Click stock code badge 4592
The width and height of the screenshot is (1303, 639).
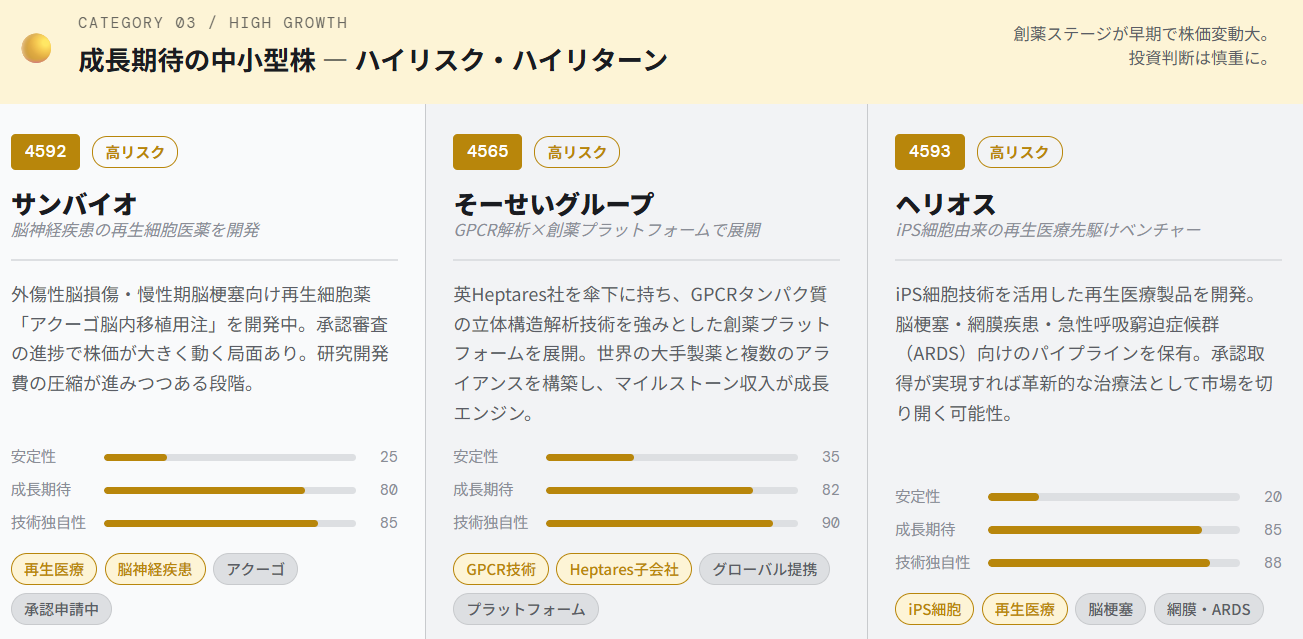tap(46, 152)
